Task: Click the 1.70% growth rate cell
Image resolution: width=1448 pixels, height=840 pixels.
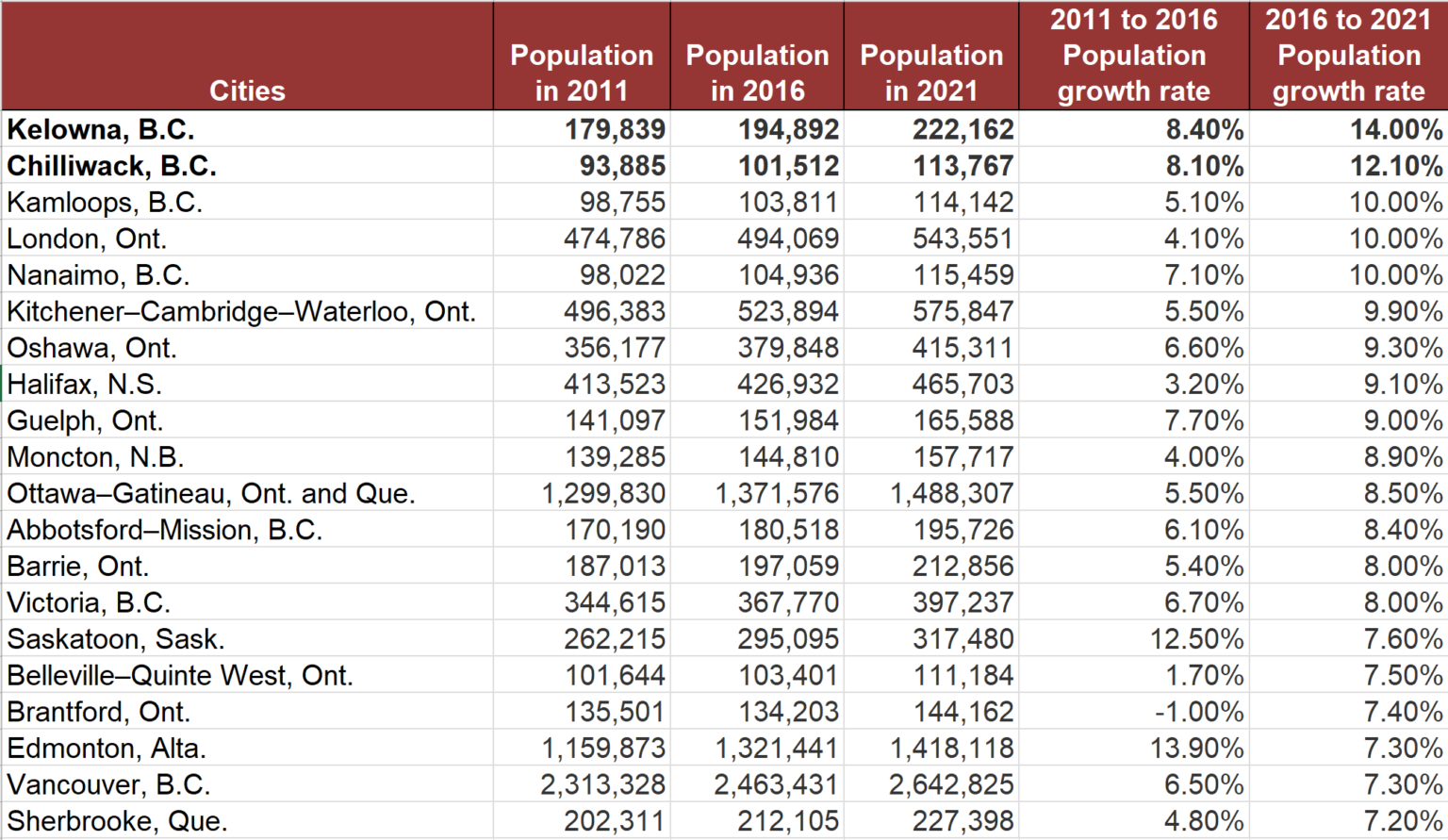Action: pos(1134,675)
